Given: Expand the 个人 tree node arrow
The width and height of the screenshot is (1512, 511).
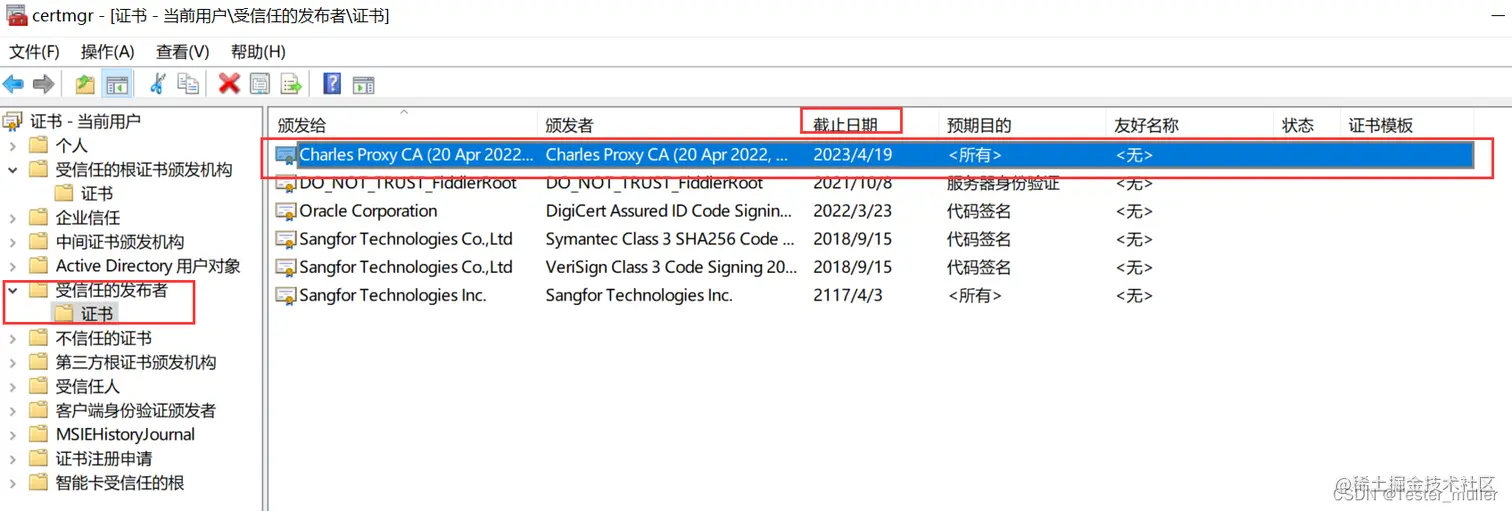Looking at the screenshot, I should click(x=13, y=146).
